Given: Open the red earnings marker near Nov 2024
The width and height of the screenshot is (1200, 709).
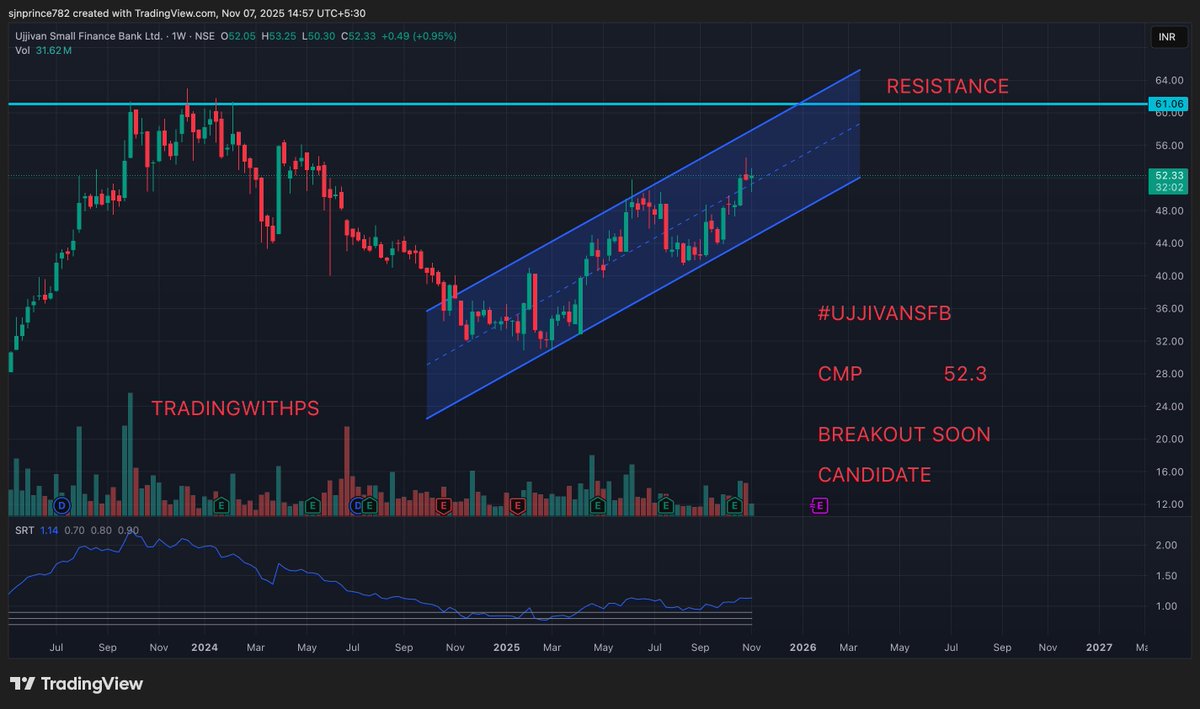Looking at the screenshot, I should pos(442,506).
